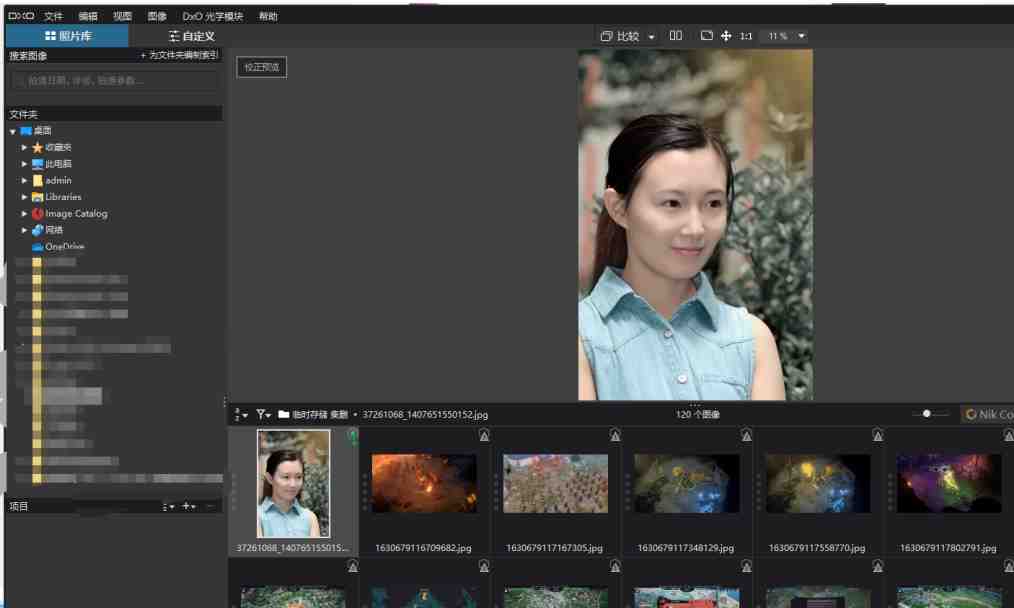Click the 1:1 zoom icon
This screenshot has height=608, width=1014.
coord(744,35)
